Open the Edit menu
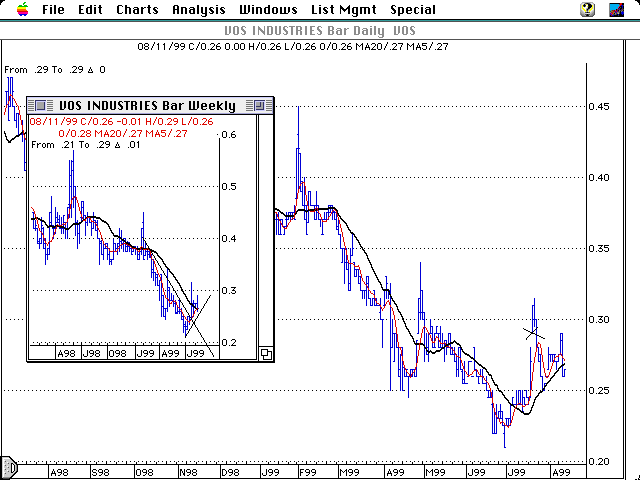This screenshot has width=640, height=480. (90, 10)
